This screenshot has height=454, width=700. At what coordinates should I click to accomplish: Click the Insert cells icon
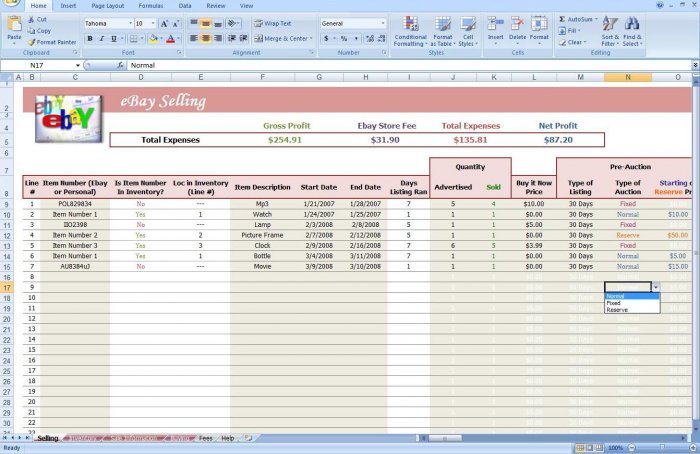[x=495, y=24]
